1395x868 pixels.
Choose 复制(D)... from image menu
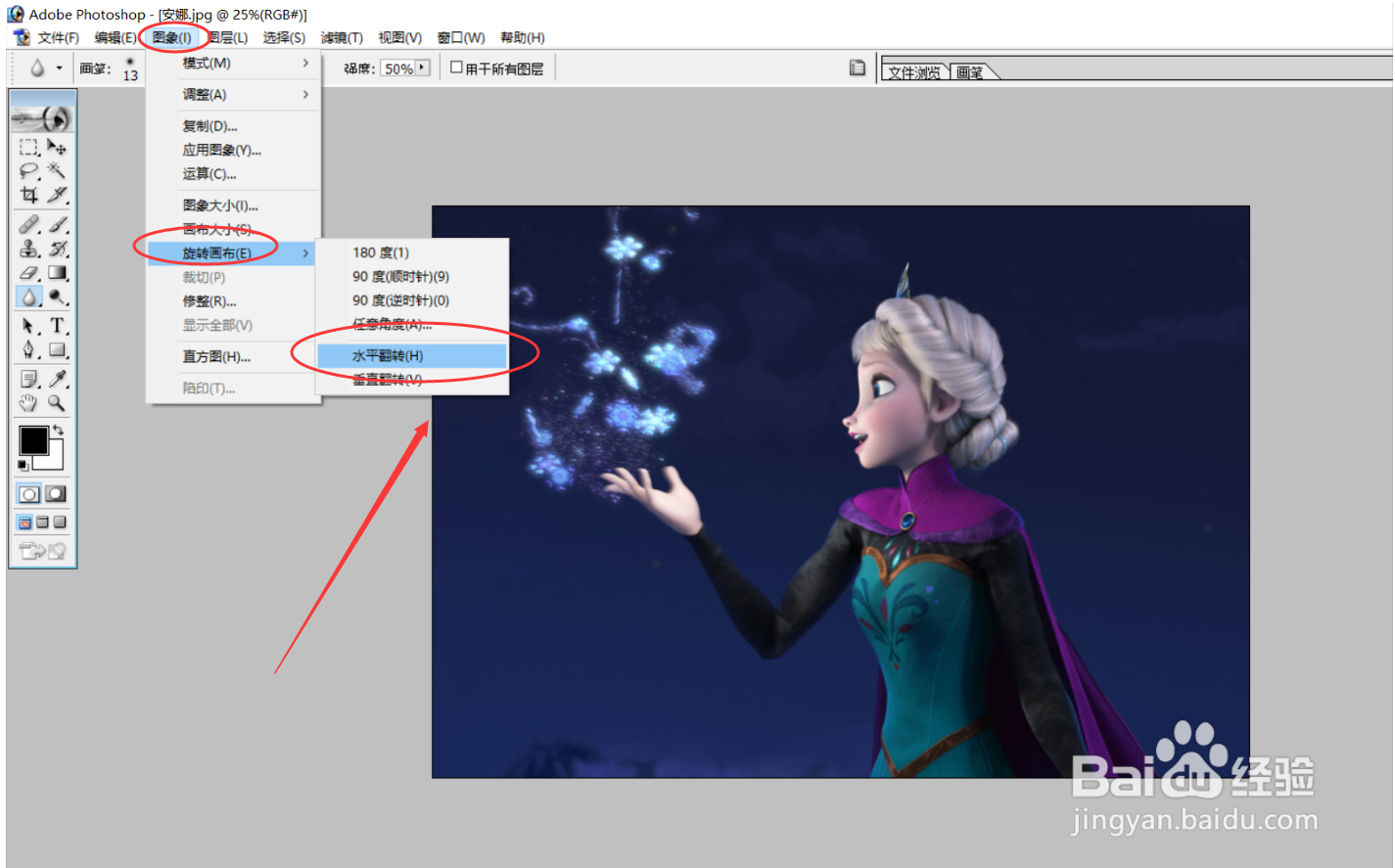coord(234,126)
